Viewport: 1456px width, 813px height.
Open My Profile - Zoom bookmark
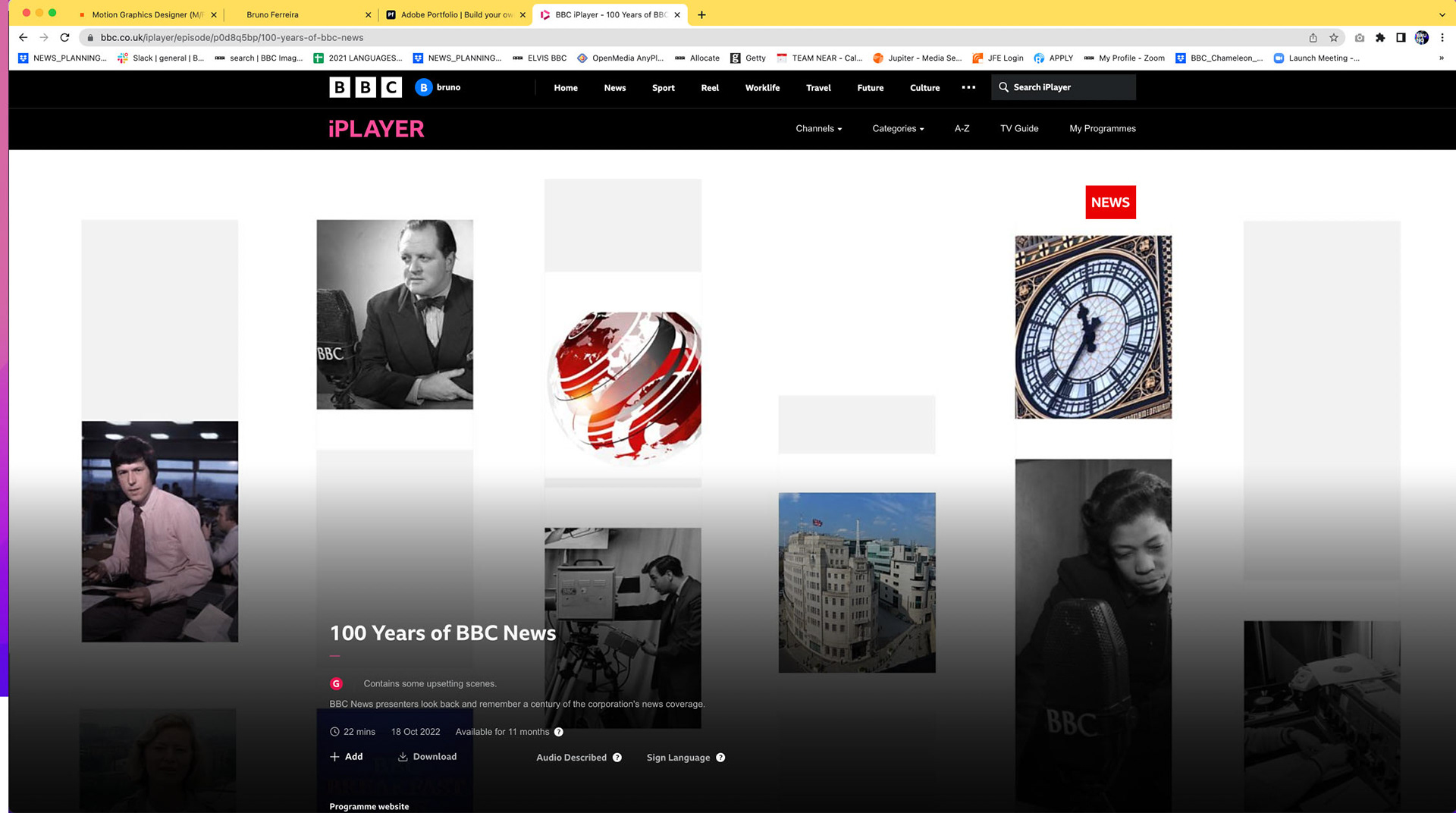1124,58
